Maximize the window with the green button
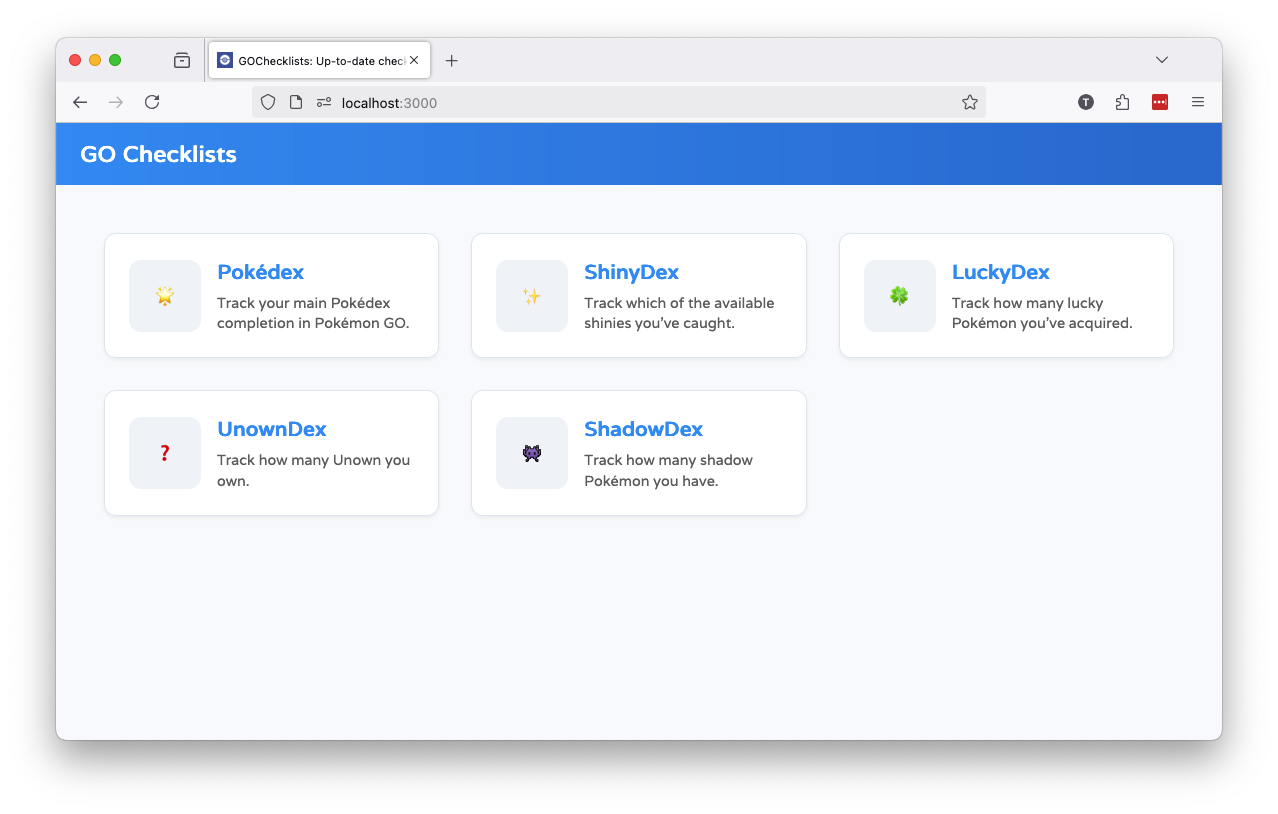1278x814 pixels. (x=115, y=60)
